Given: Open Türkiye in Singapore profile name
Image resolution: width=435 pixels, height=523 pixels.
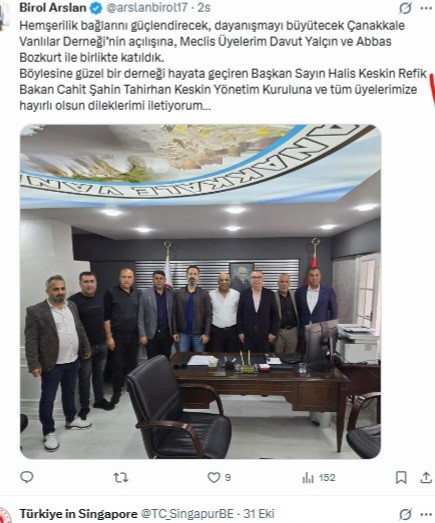Looking at the screenshot, I should click(78, 514).
